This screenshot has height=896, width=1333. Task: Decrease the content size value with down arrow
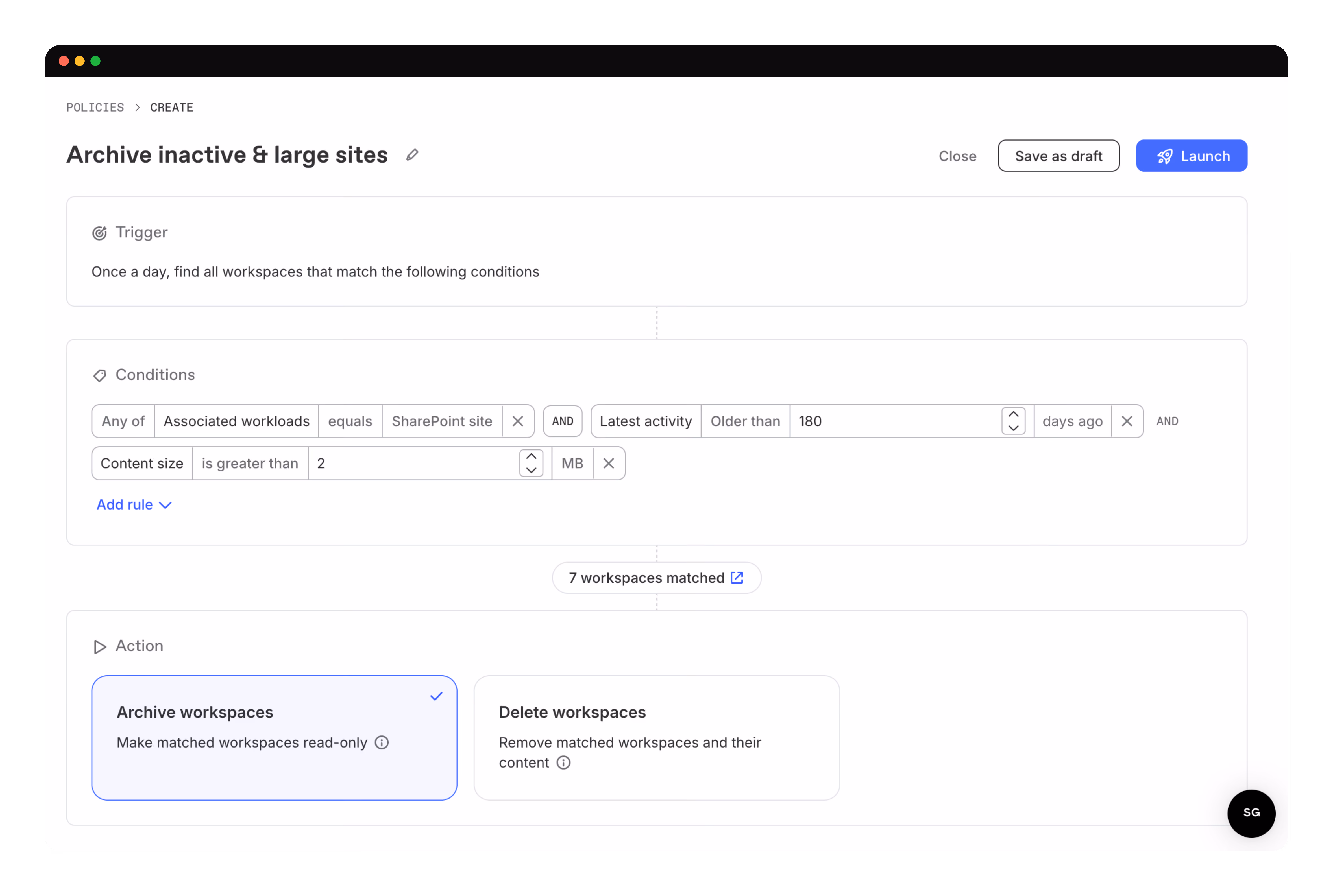tap(531, 470)
